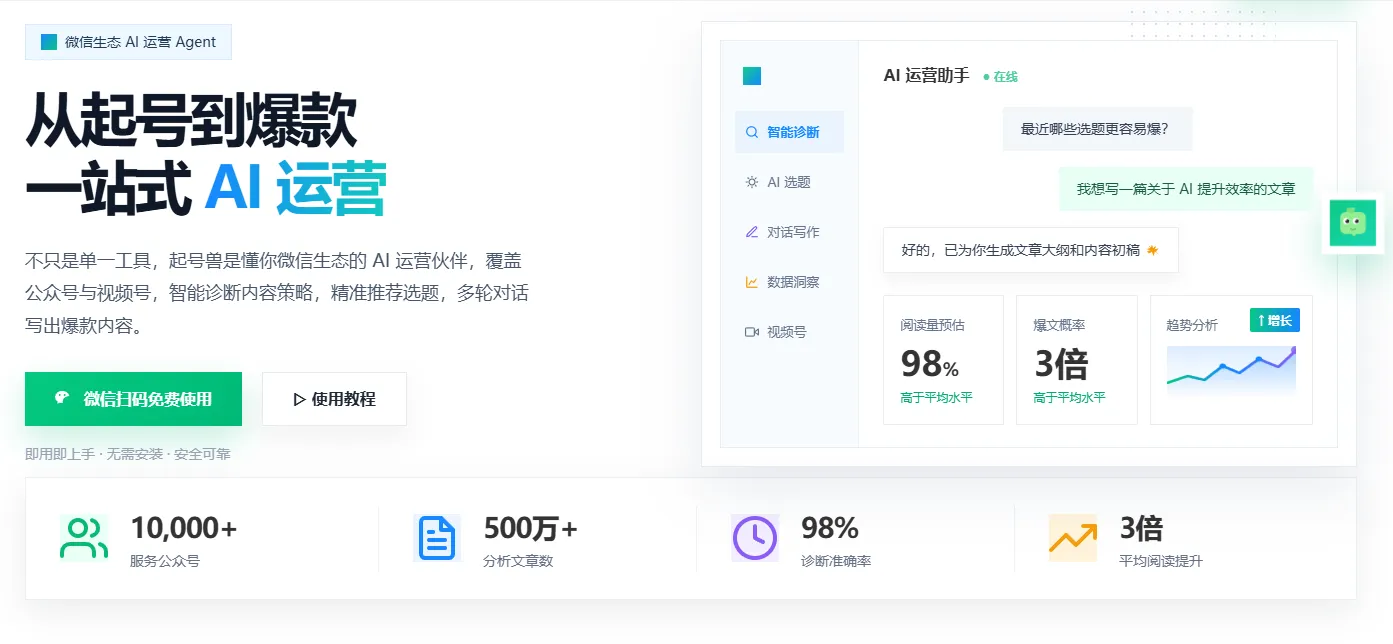Click the 微信生态 AI 运营 Agent badge

pos(128,42)
